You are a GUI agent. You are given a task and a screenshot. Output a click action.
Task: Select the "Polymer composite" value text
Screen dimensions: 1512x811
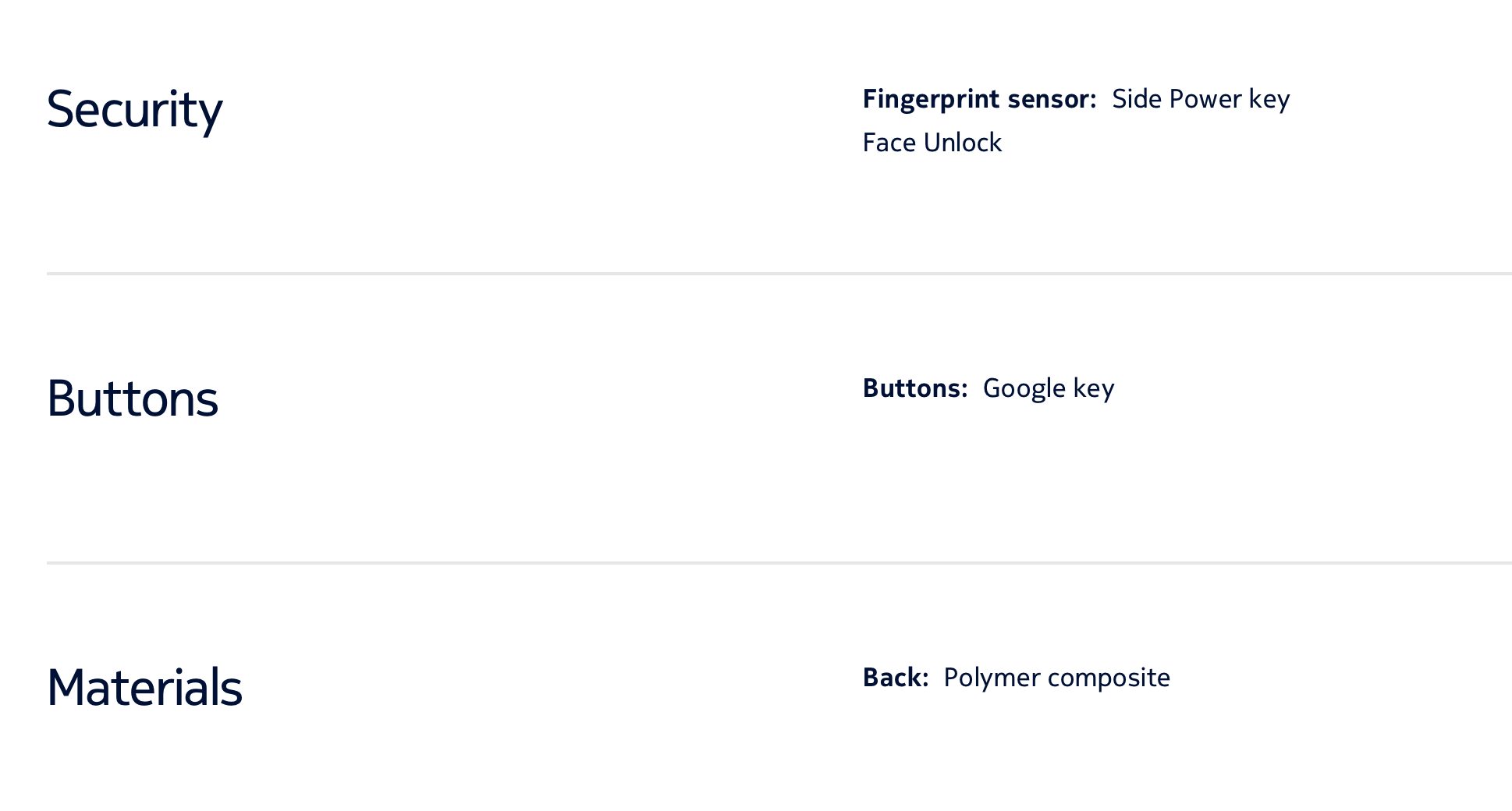point(1056,678)
